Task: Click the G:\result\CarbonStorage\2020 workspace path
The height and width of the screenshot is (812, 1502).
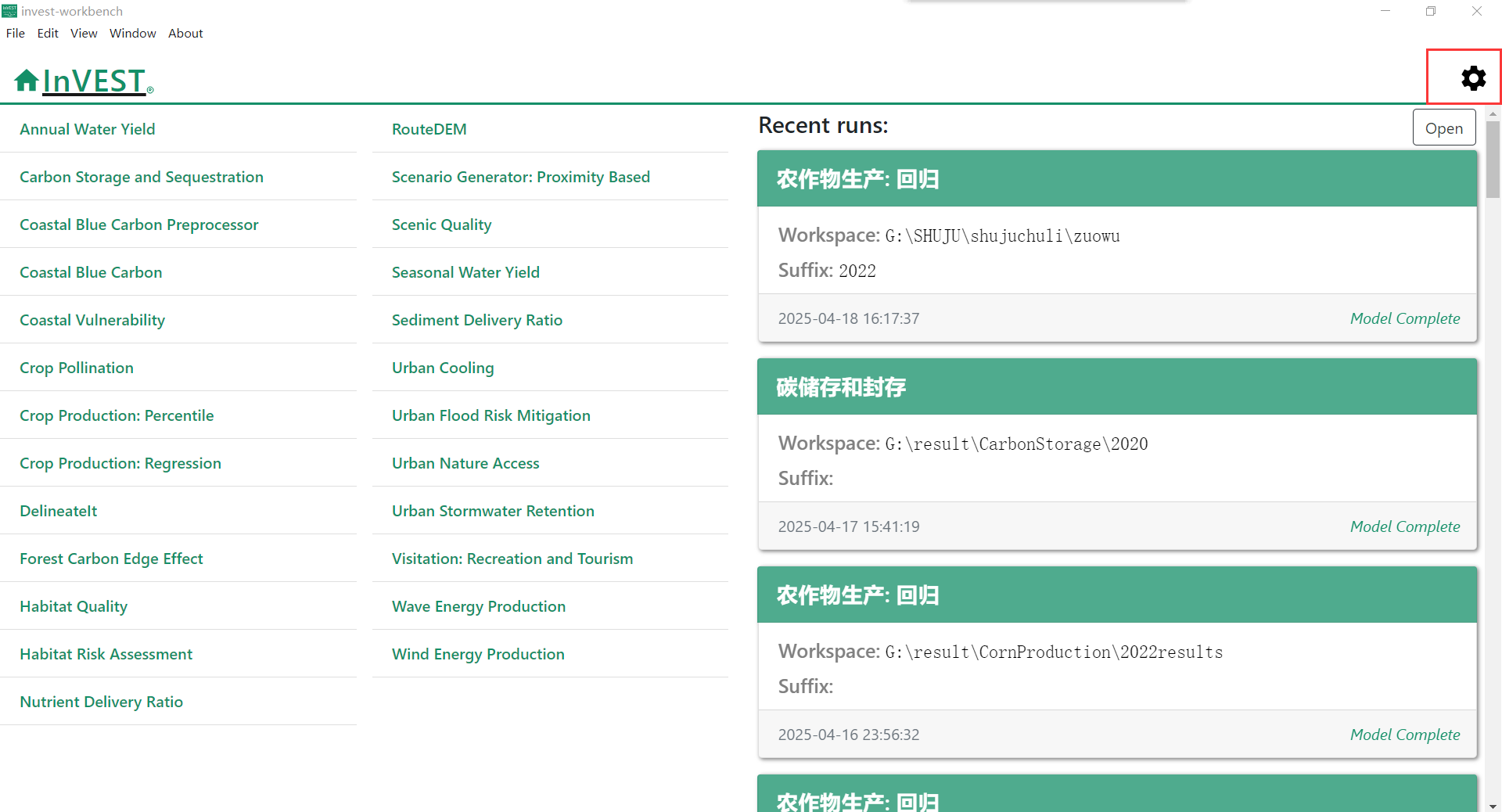Action: pyautogui.click(x=1016, y=444)
